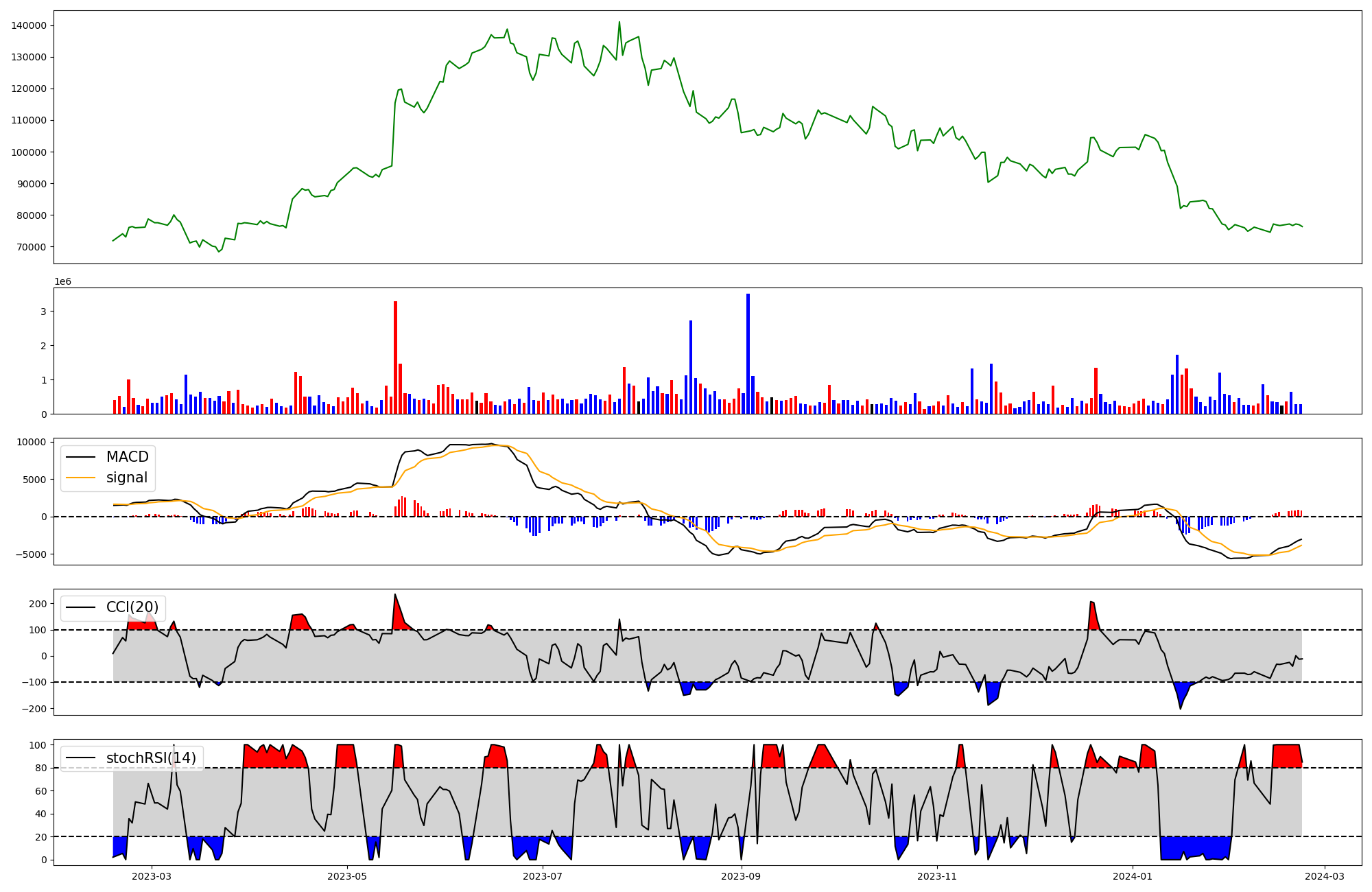
Task: Click the 1e6 volume scale label
Action: 62,282
